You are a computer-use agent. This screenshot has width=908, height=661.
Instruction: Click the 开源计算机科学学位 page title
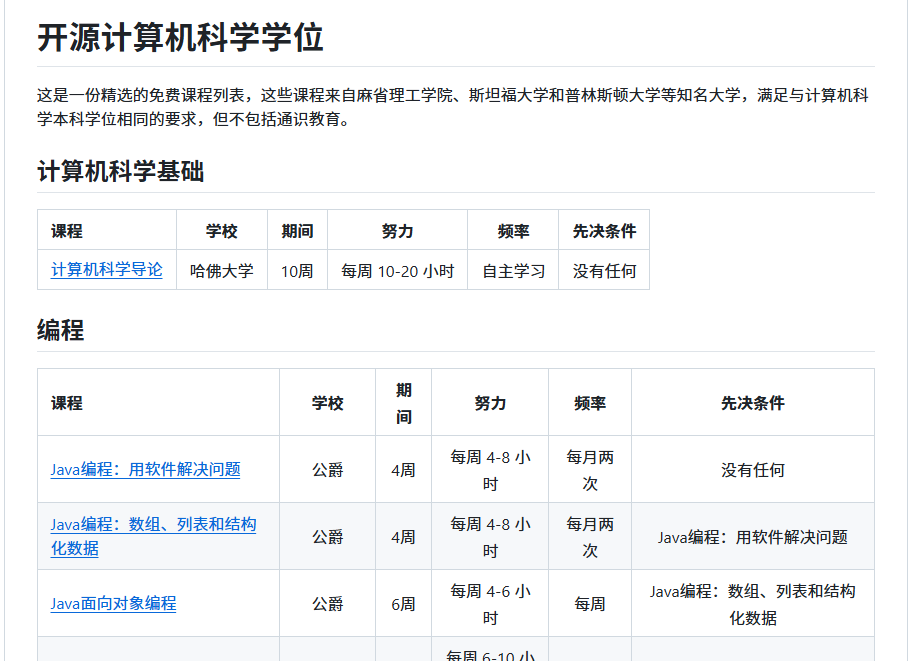[x=180, y=38]
